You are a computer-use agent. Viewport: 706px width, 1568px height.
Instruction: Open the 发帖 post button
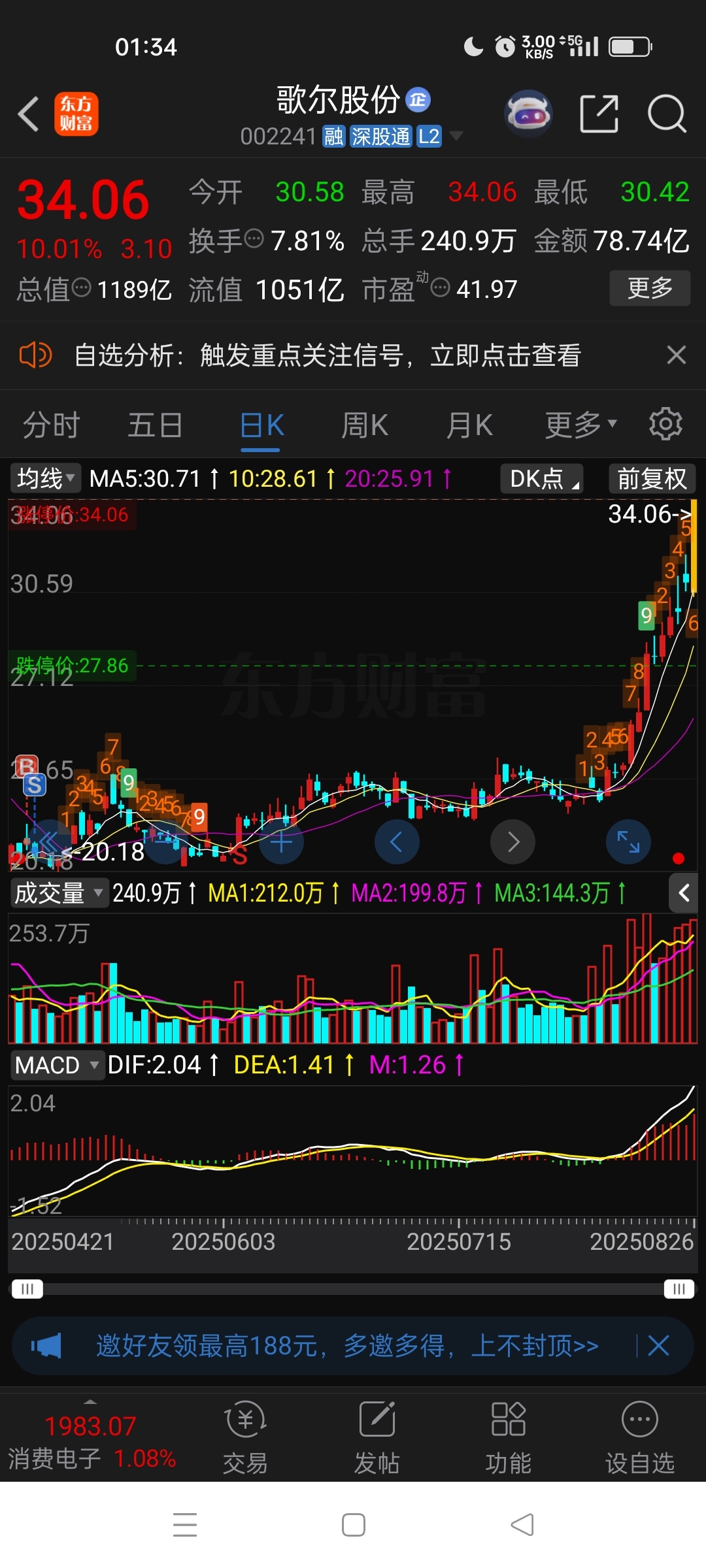pyautogui.click(x=377, y=1437)
